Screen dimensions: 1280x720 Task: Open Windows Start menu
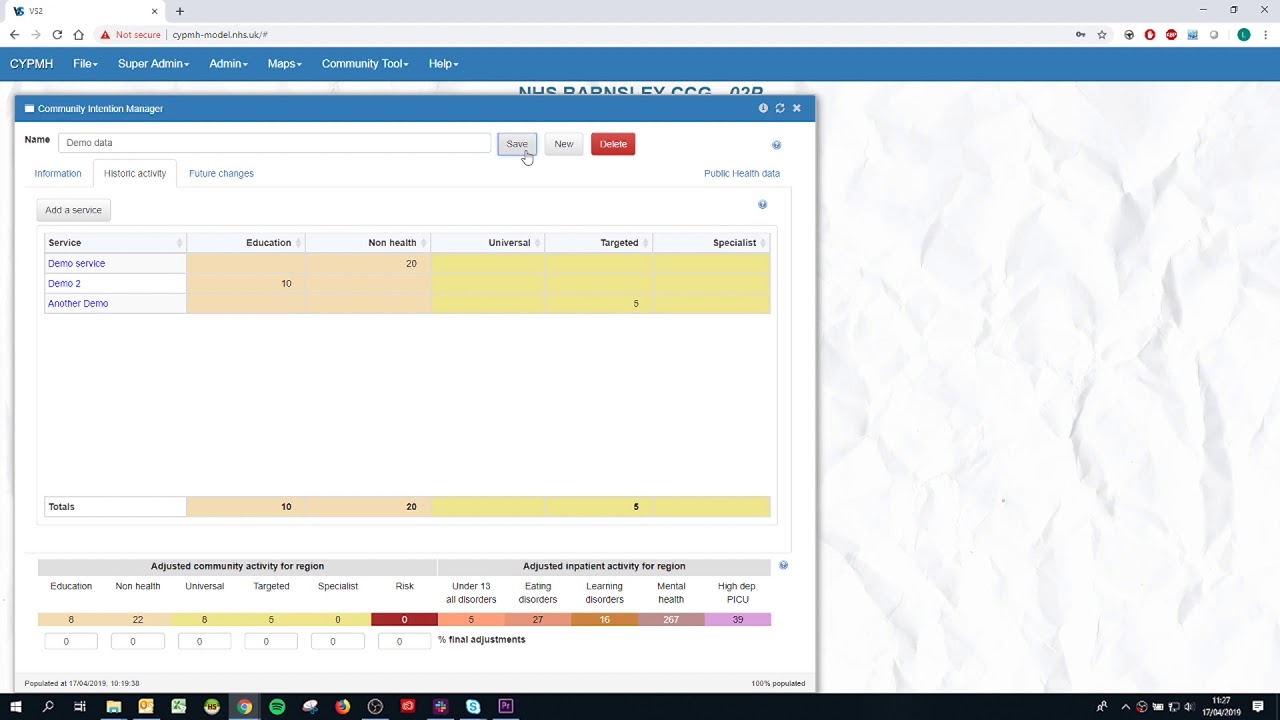click(16, 706)
